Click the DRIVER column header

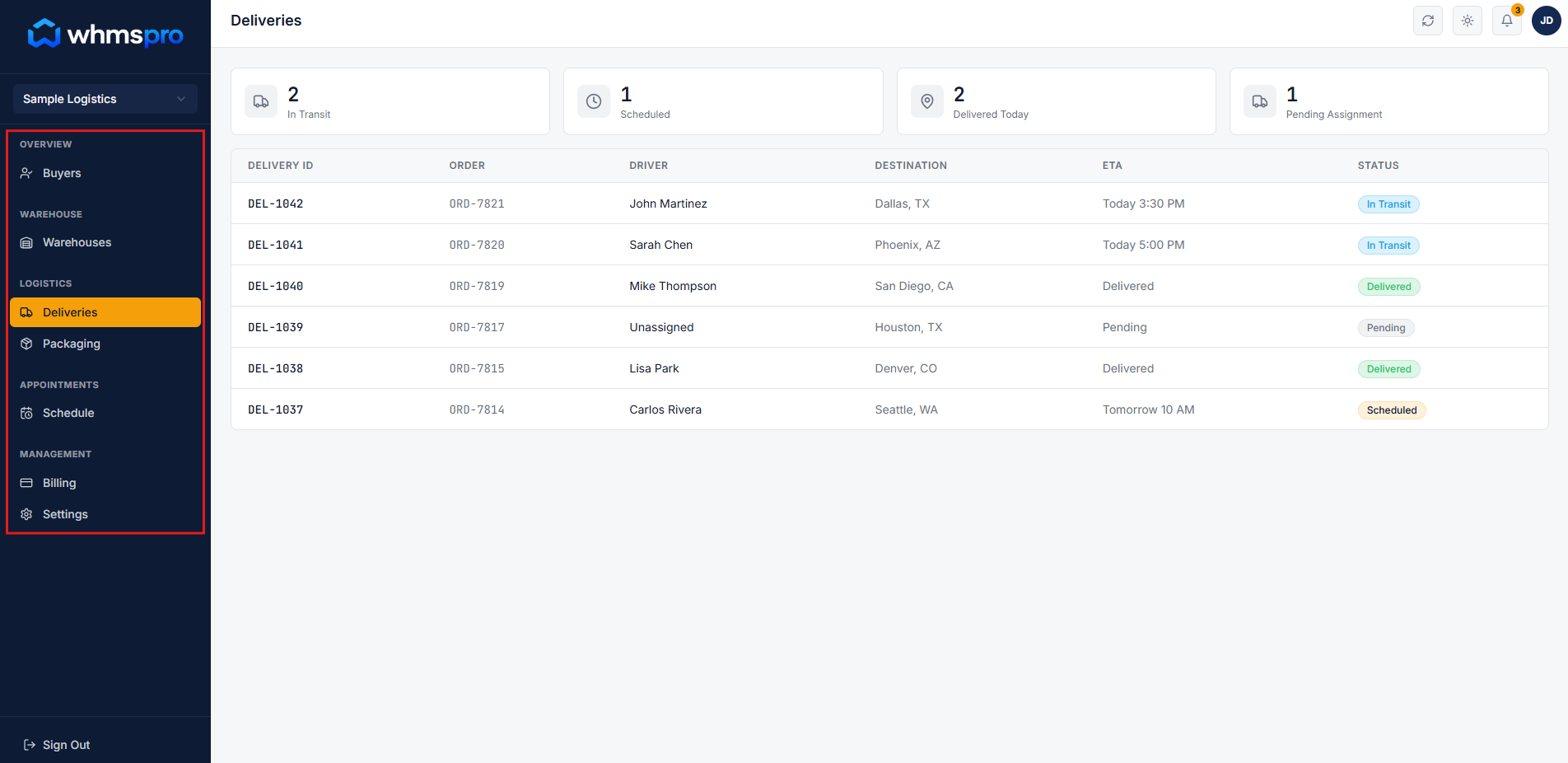click(649, 166)
